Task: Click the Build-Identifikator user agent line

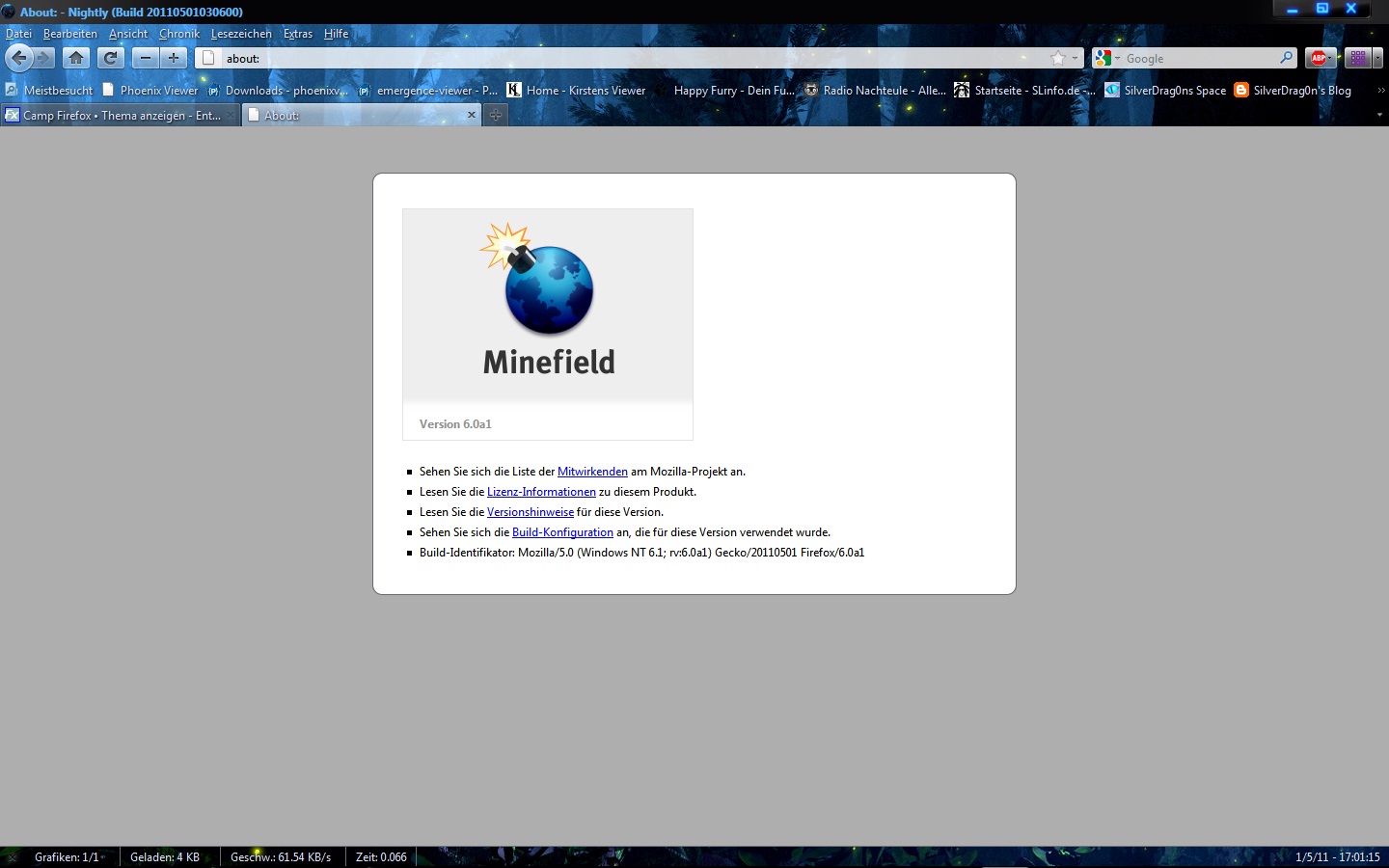Action: click(641, 553)
